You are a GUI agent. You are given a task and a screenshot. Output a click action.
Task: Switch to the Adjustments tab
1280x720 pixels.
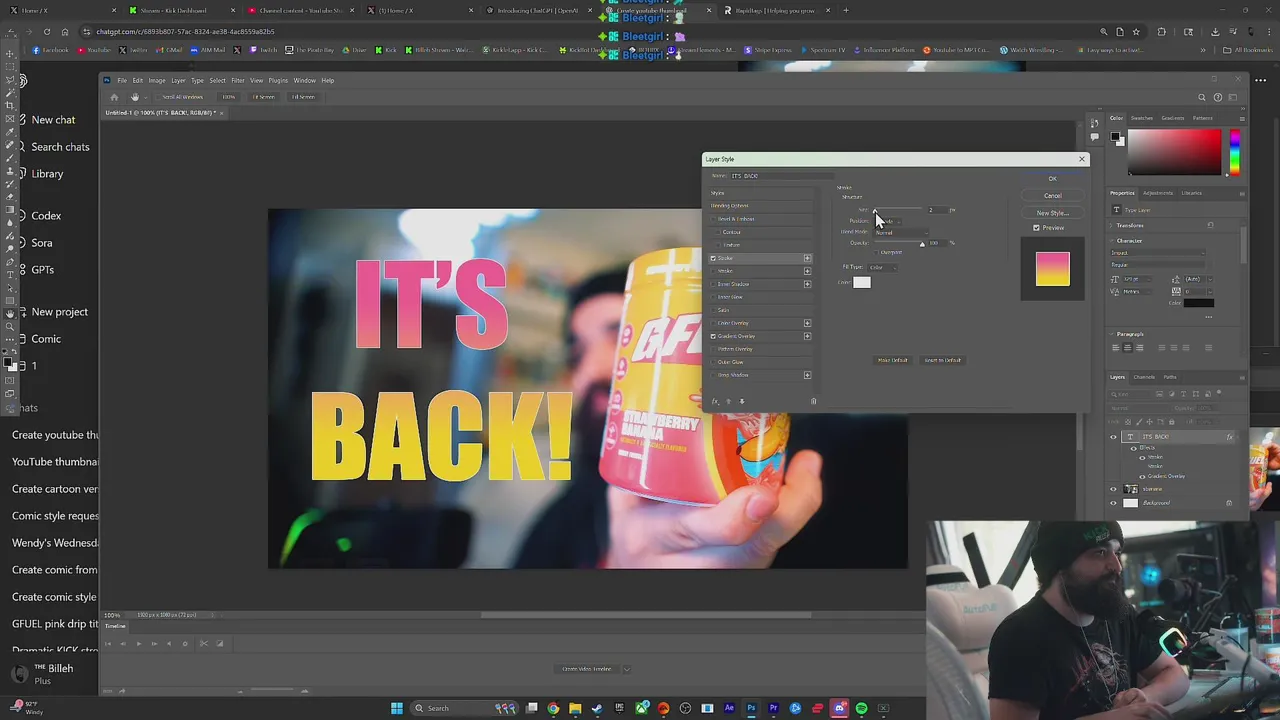click(1158, 193)
